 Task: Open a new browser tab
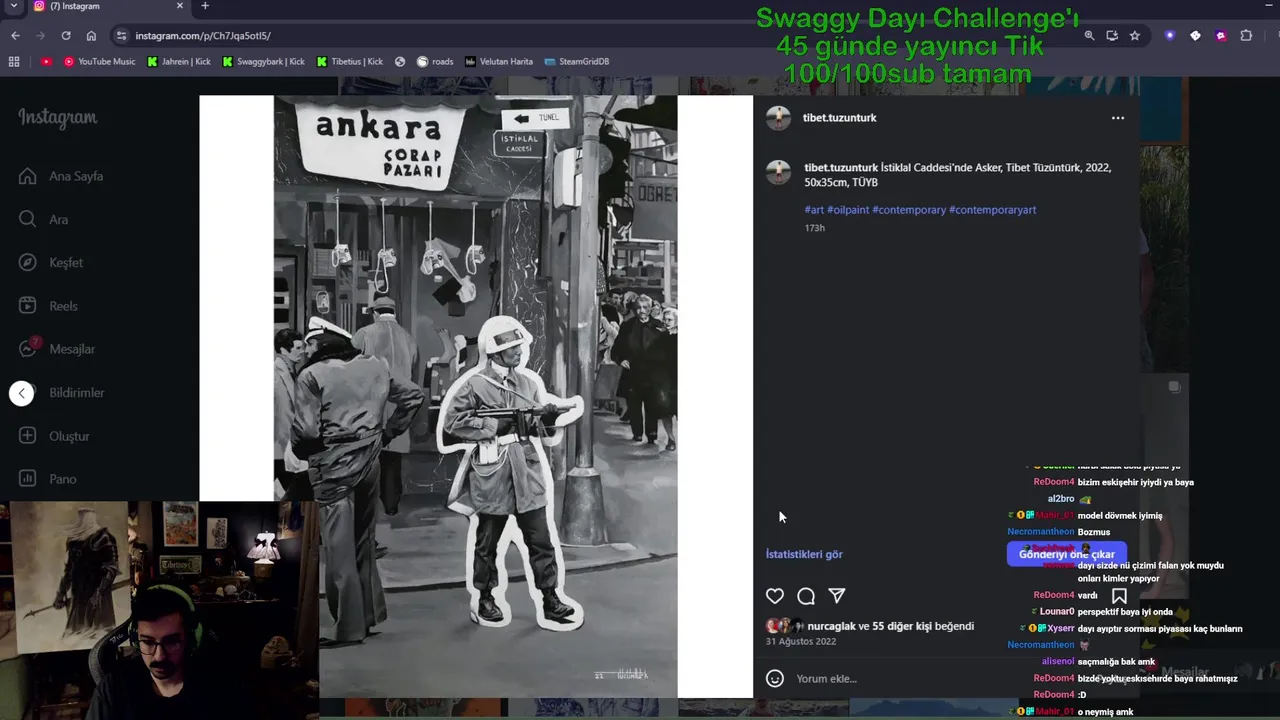205,6
